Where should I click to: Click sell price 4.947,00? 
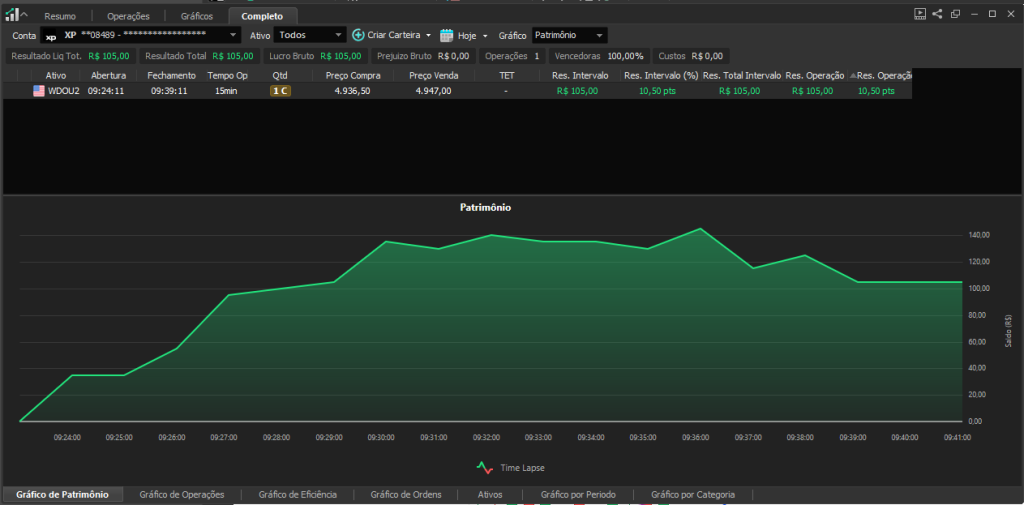click(434, 91)
